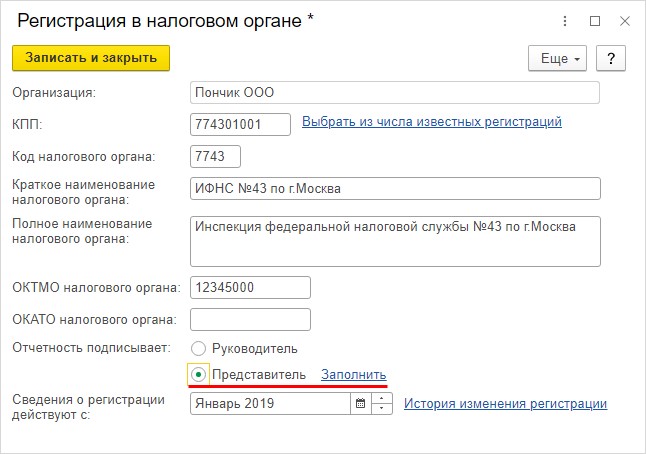
Task: Click the Краткое наименование налогового органа field
Action: tap(395, 189)
